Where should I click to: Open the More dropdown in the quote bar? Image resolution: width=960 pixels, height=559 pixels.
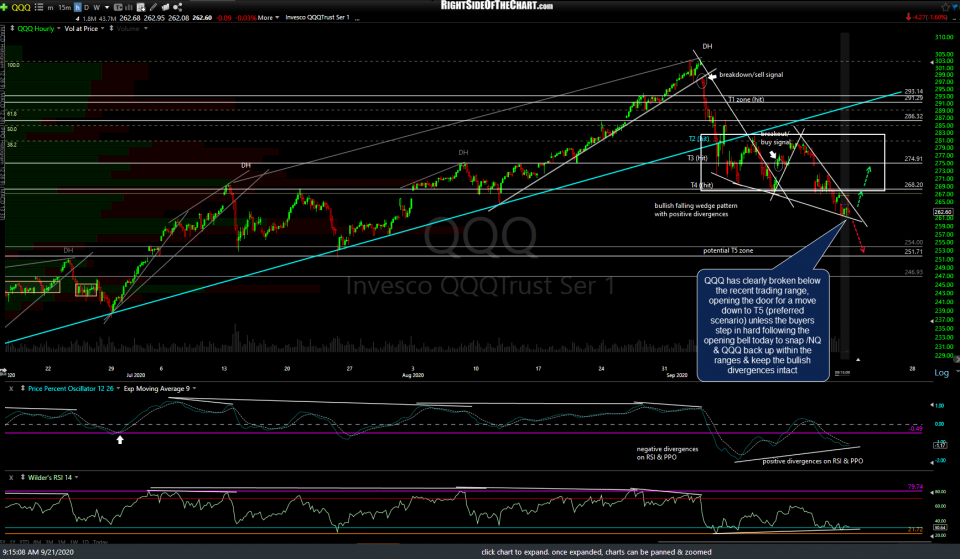tap(268, 18)
